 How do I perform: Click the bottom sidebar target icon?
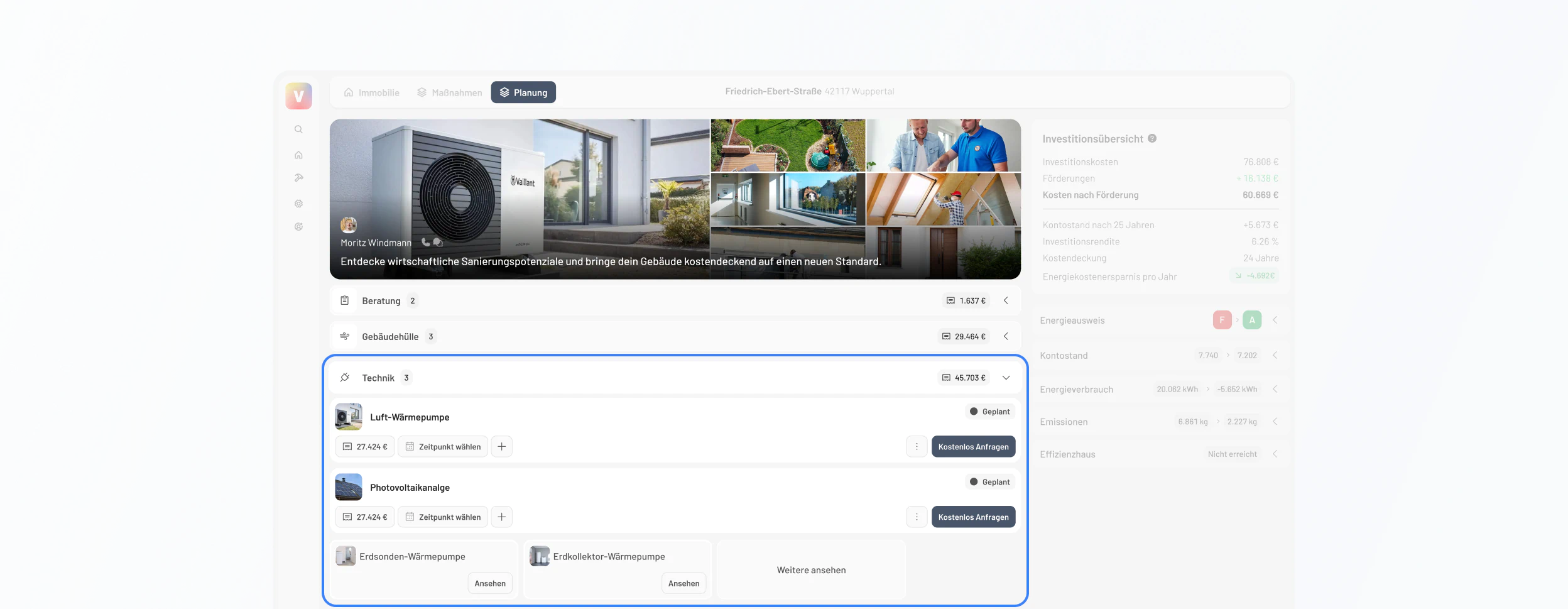298,227
